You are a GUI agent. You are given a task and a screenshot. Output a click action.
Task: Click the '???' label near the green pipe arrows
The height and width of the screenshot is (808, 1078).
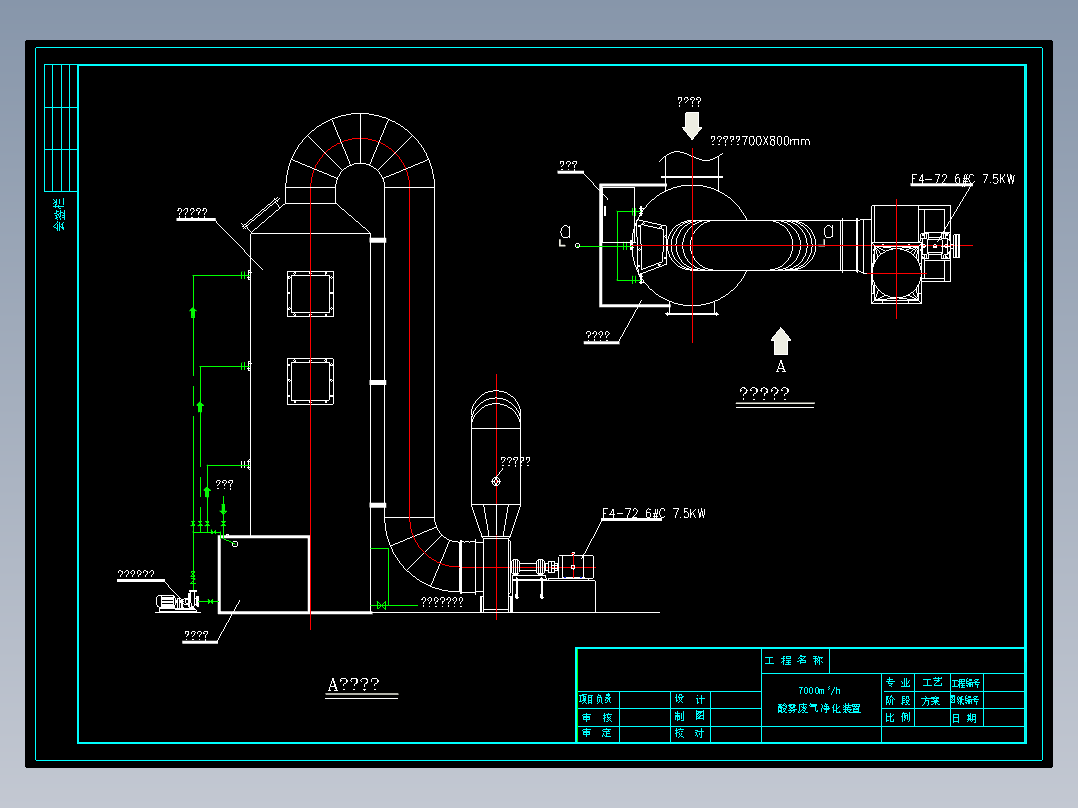(x=225, y=485)
